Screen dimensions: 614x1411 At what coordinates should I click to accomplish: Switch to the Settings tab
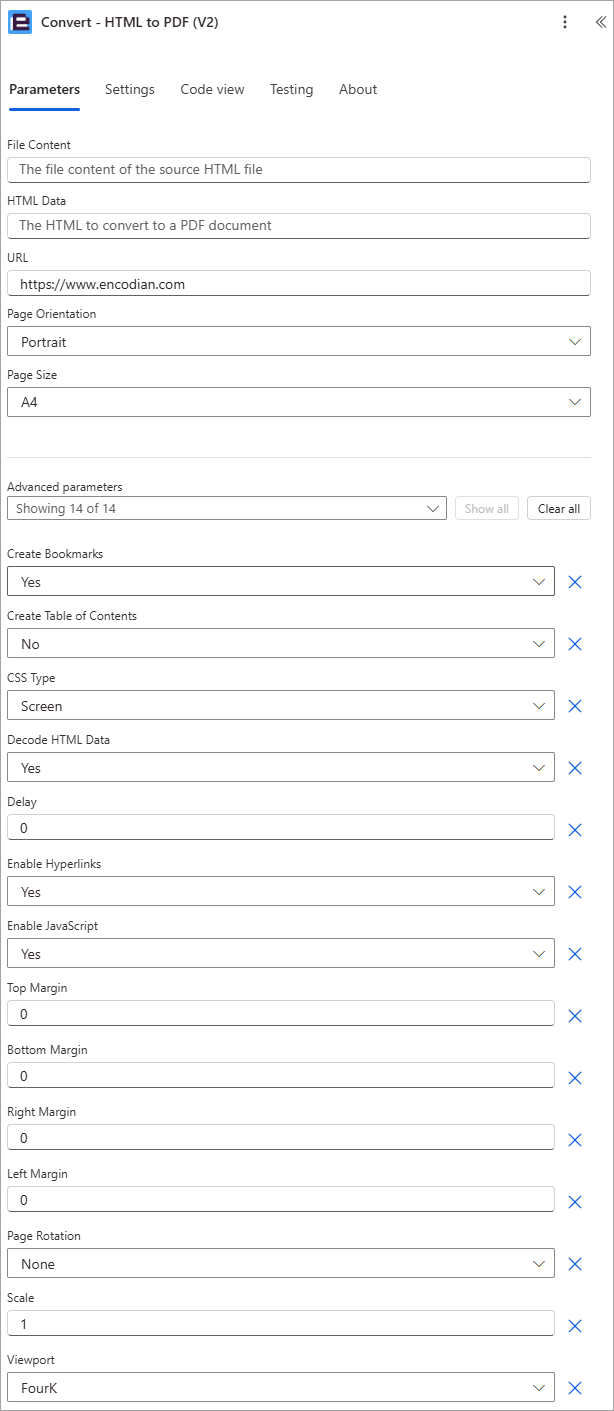click(x=130, y=89)
